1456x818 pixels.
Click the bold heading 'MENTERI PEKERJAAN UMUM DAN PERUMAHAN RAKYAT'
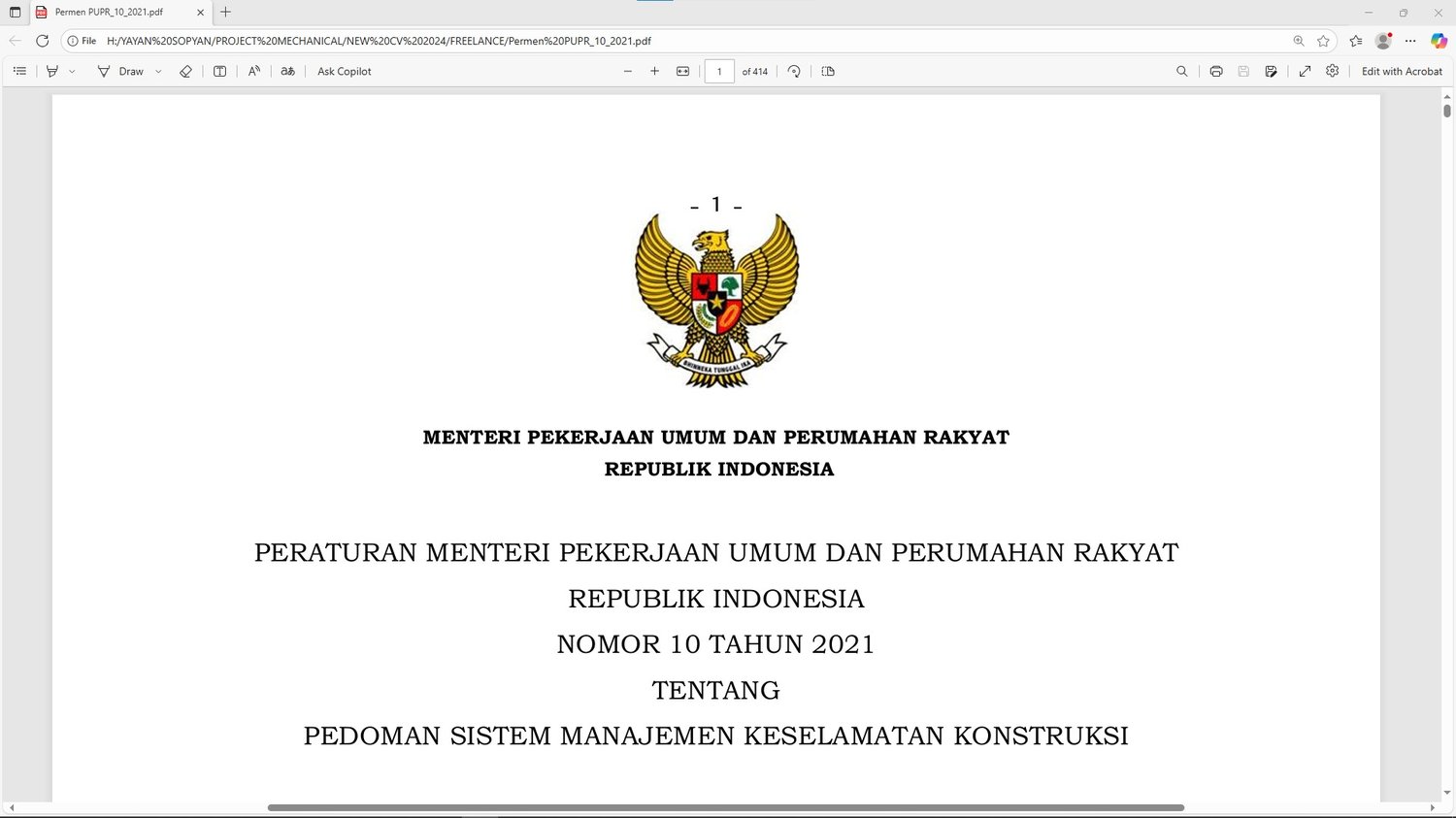716,438
